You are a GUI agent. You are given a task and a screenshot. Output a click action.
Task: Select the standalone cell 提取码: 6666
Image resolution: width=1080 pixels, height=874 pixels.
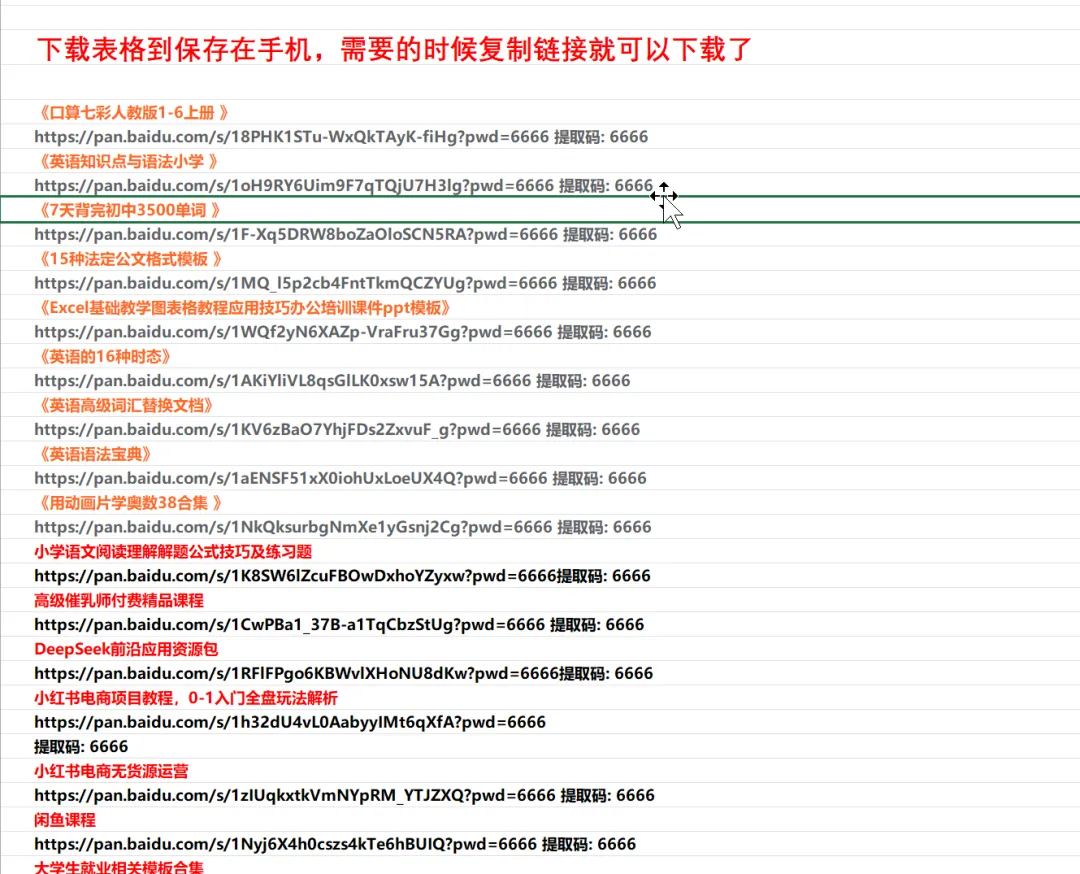(81, 747)
